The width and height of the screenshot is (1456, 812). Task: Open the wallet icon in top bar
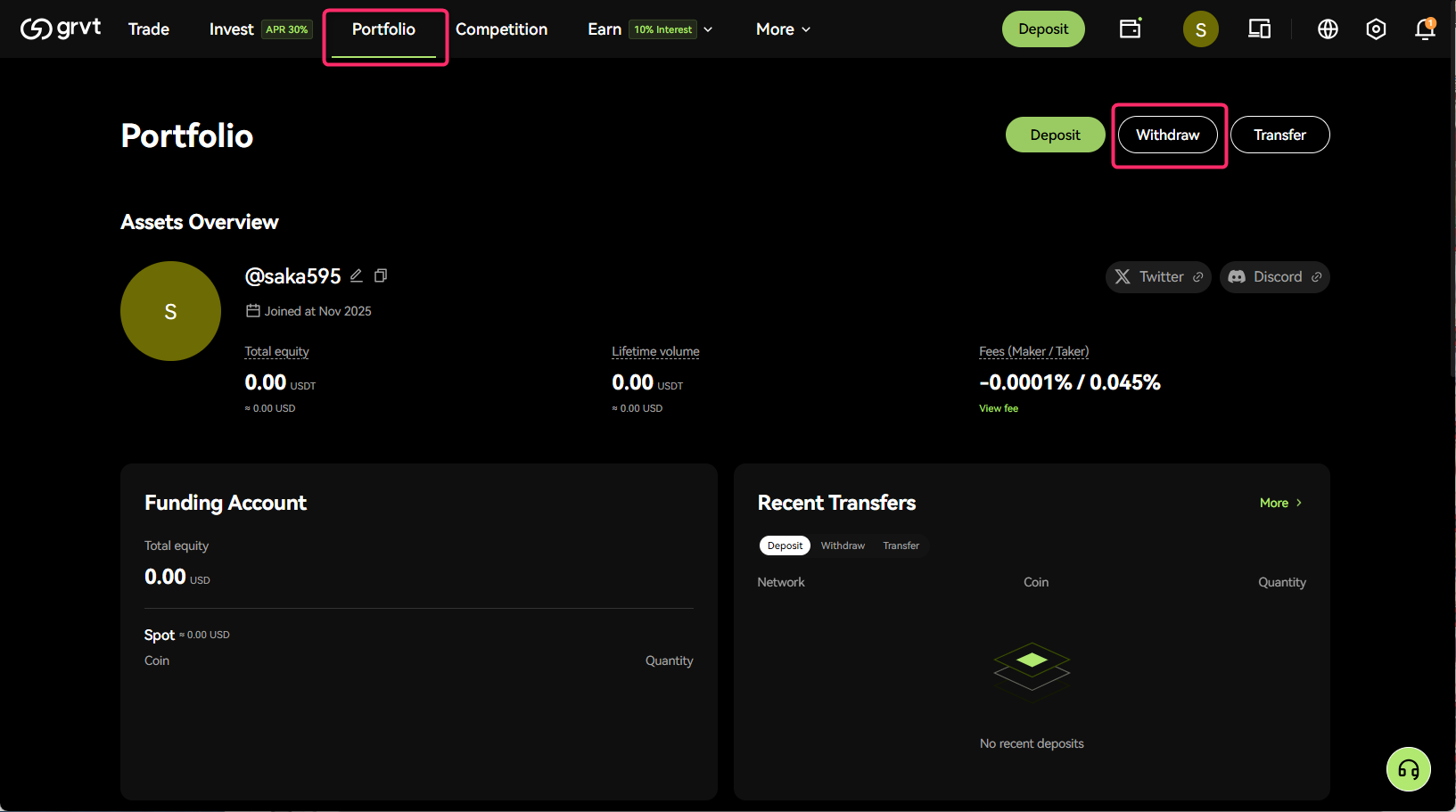pyautogui.click(x=1130, y=29)
